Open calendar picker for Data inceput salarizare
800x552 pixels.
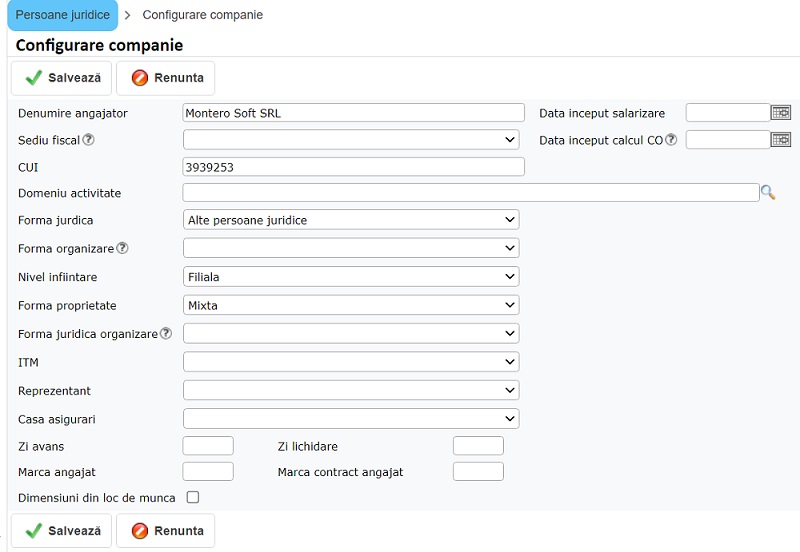781,113
